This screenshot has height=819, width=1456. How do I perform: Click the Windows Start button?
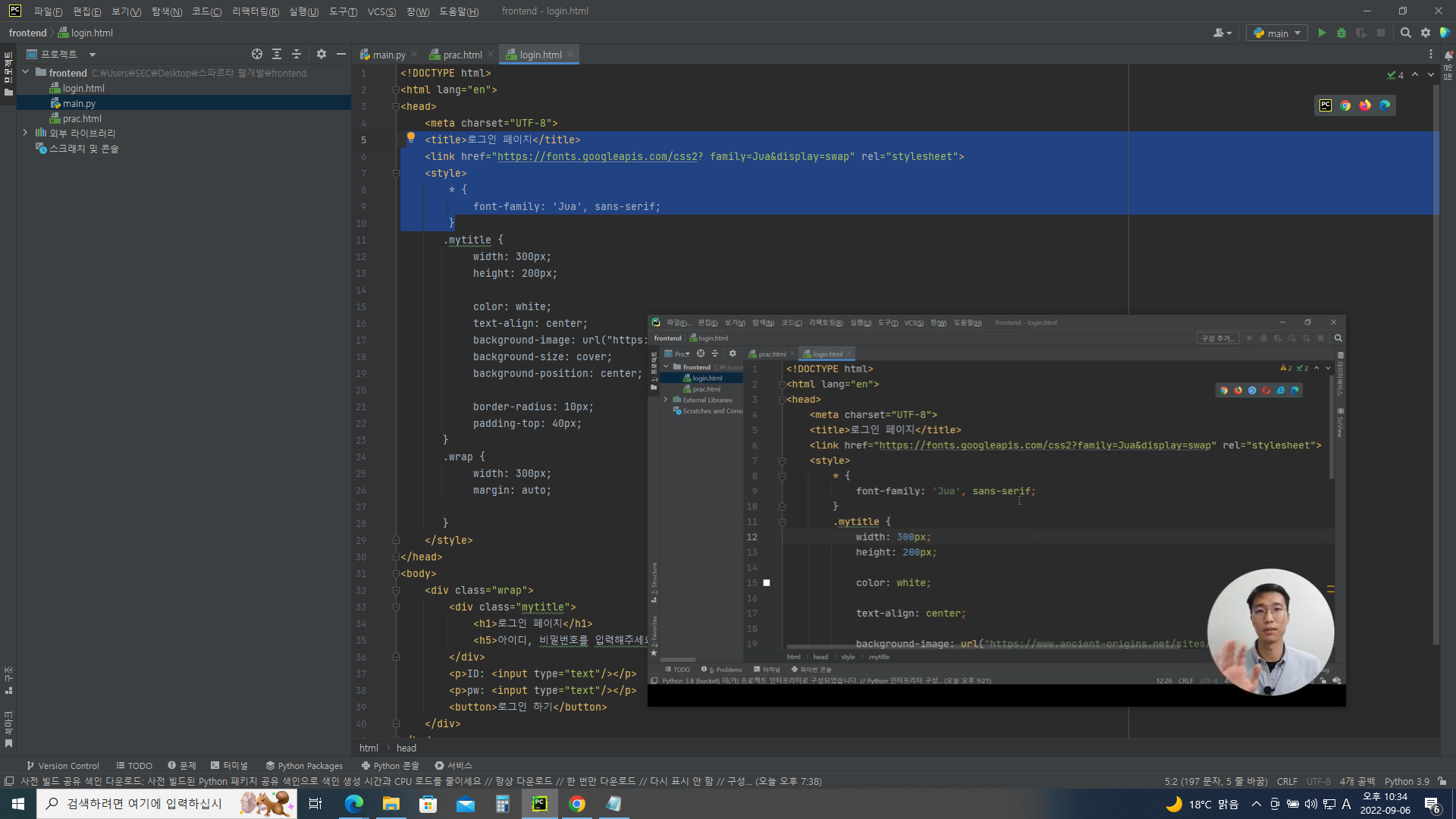coord(18,804)
